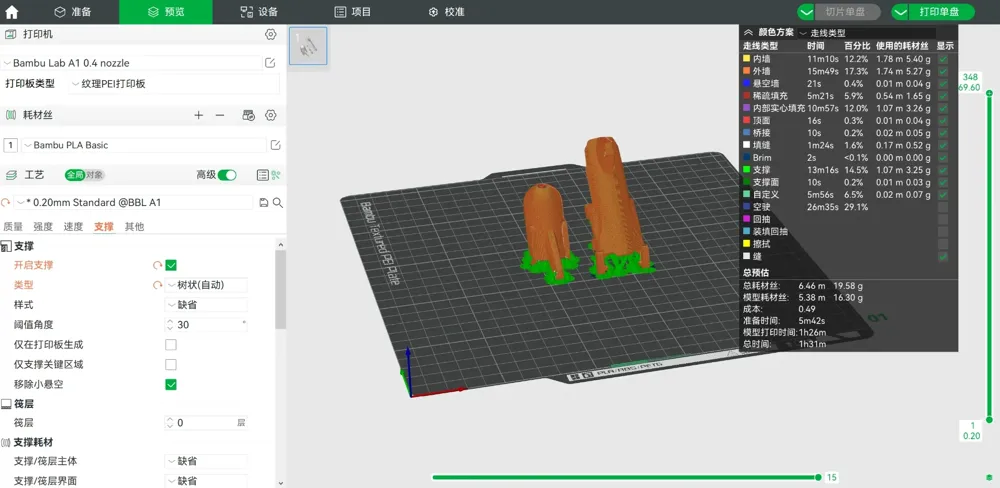Open printer settings gear icon

tap(270, 34)
